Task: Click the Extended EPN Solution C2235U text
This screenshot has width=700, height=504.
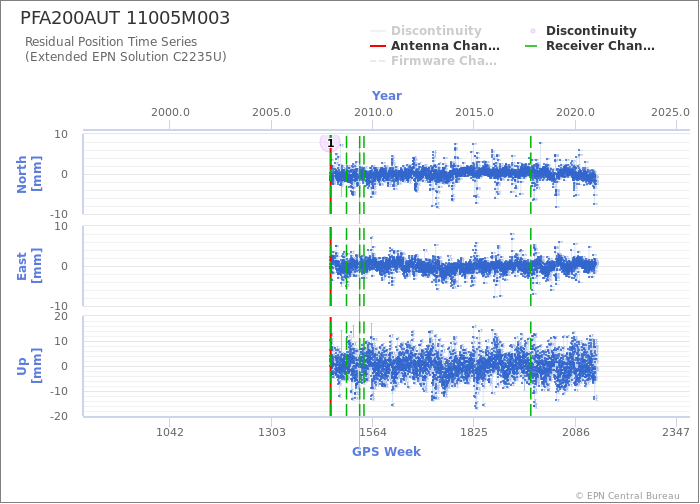Action: 126,57
